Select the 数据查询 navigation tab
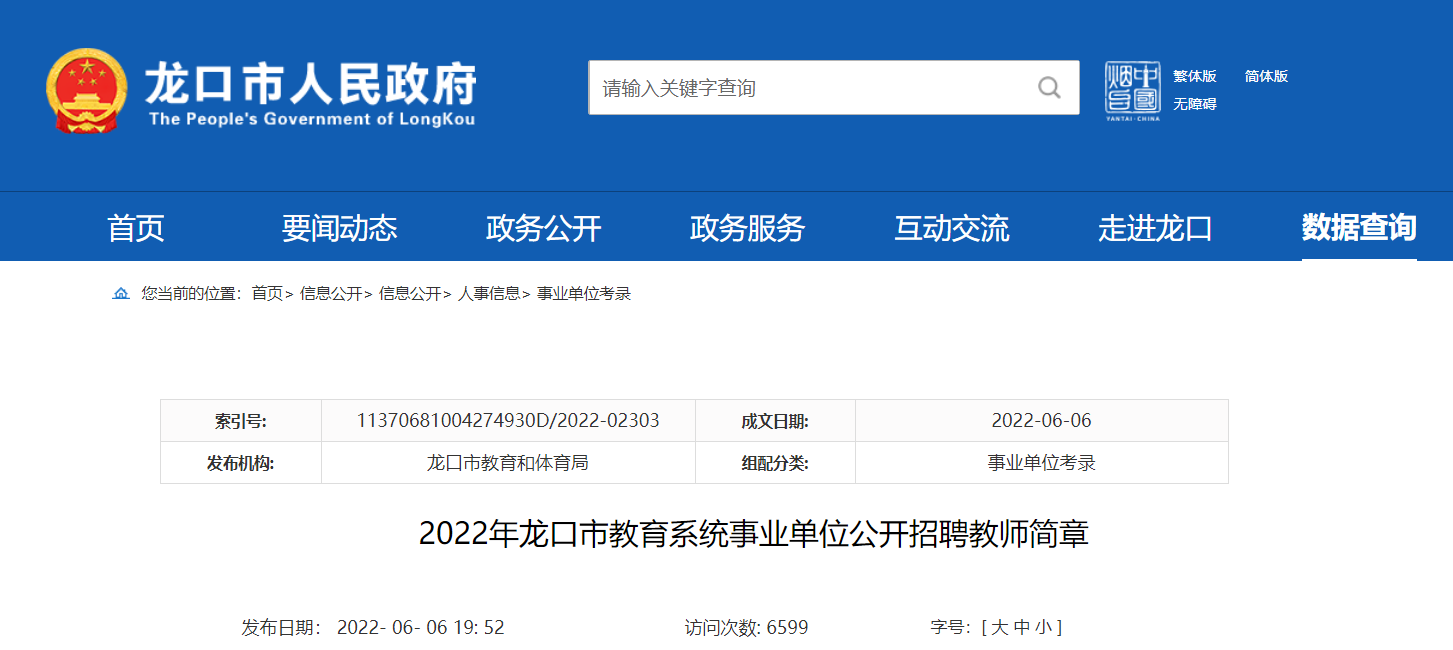 pyautogui.click(x=1358, y=228)
